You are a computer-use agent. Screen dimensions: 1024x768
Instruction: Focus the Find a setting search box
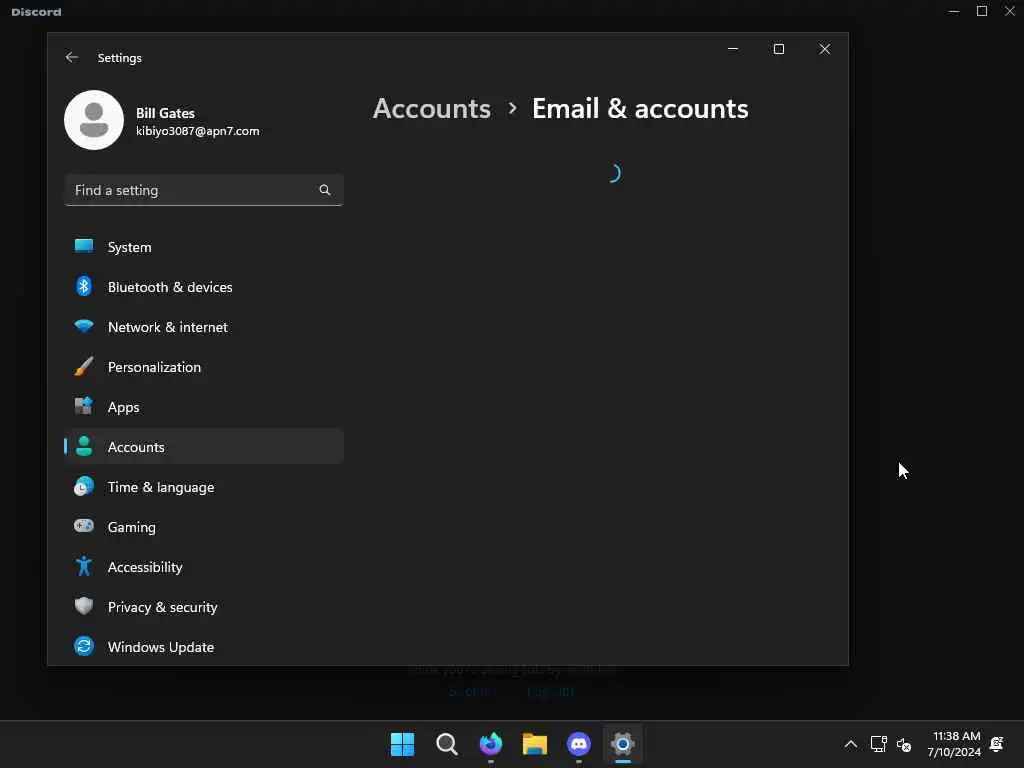pyautogui.click(x=204, y=190)
